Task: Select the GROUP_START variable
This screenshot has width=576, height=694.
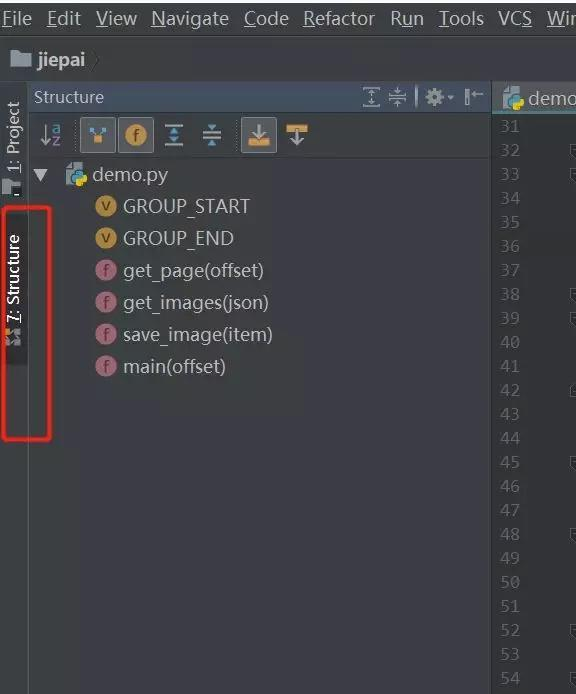Action: coord(186,207)
